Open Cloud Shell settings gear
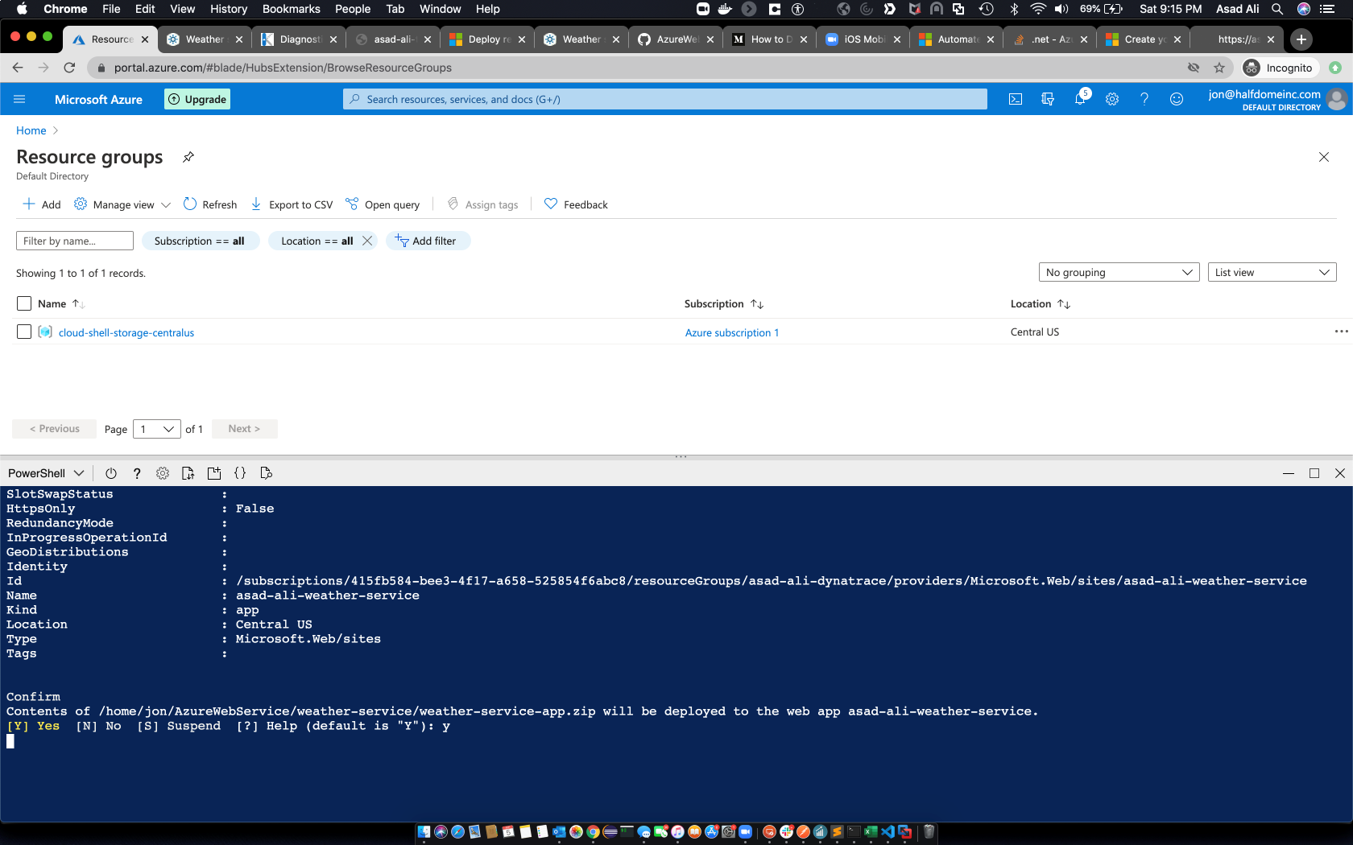The width and height of the screenshot is (1353, 845). coord(162,473)
